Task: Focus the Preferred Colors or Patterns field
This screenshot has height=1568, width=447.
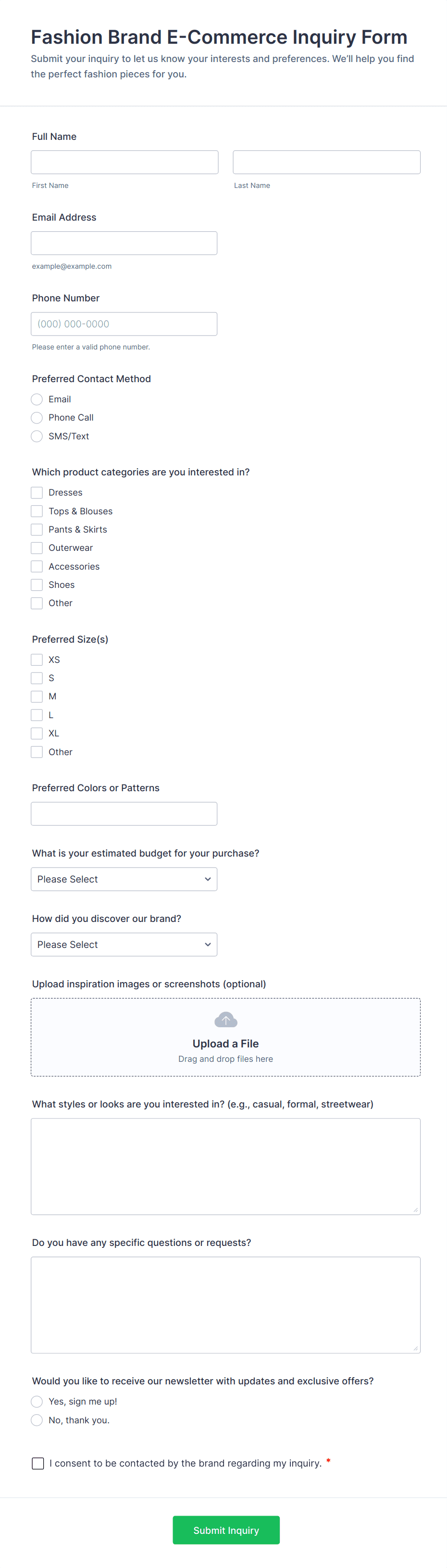Action: [124, 814]
